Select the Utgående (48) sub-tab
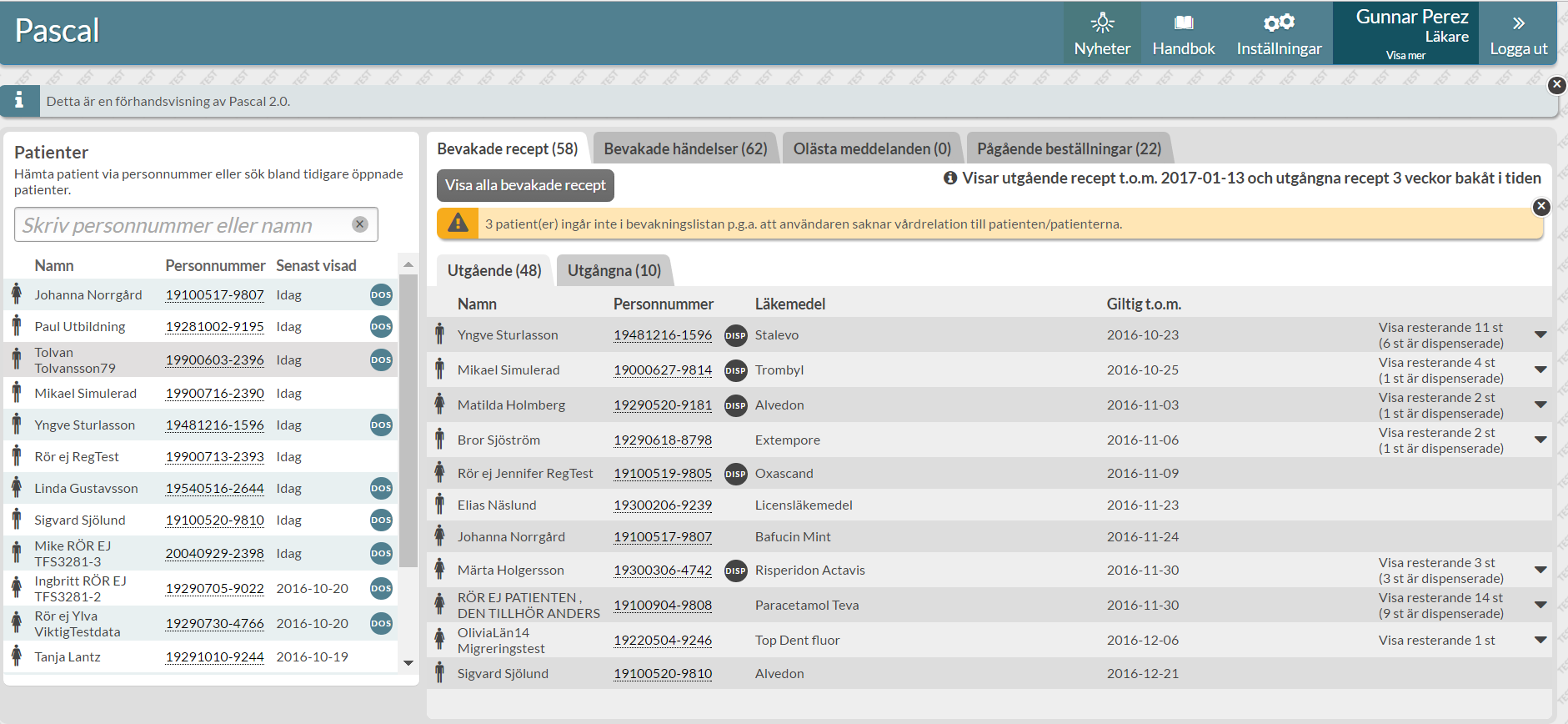The width and height of the screenshot is (1568, 724). click(494, 270)
